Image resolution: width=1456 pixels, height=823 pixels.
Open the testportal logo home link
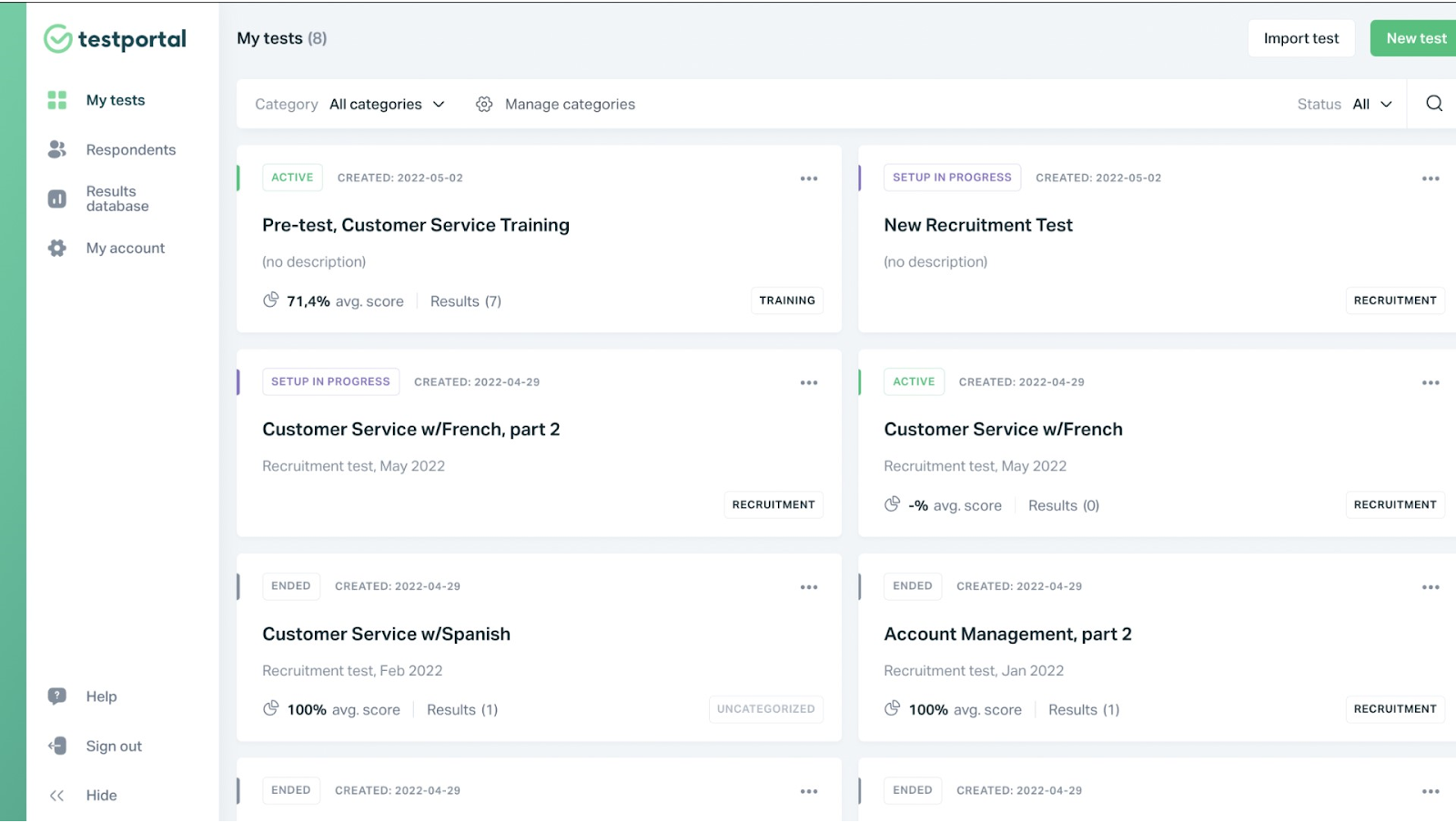(116, 39)
